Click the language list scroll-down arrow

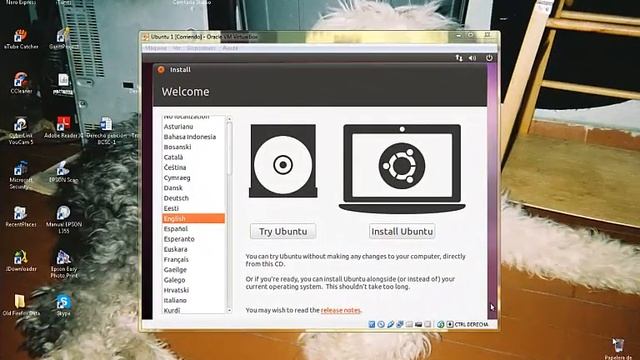coord(229,311)
